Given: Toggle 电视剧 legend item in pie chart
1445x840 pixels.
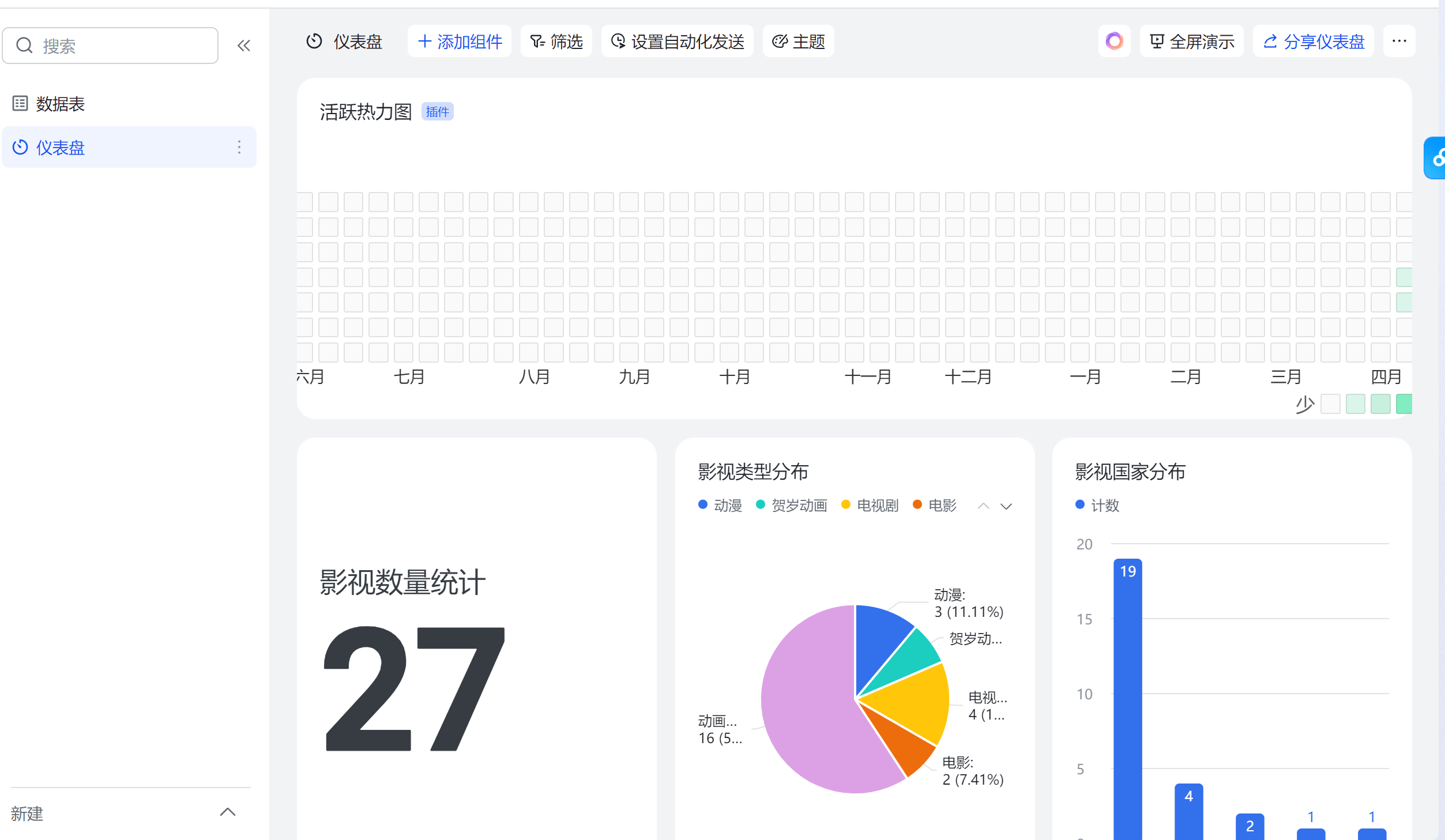Looking at the screenshot, I should (870, 506).
